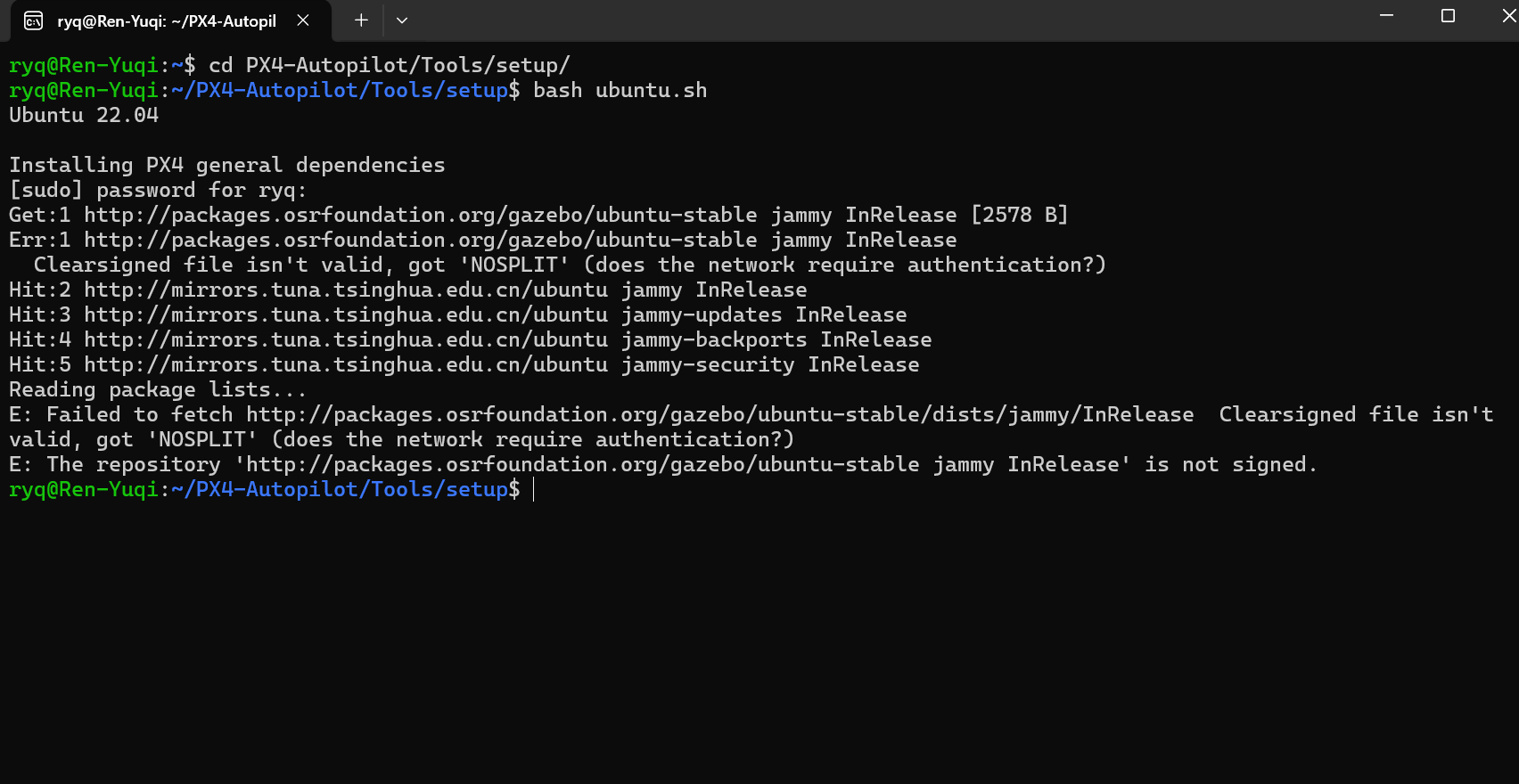Click the osrfoundation URL on the Get:1 line
Viewport: 1519px width, 784px height.
(x=420, y=215)
